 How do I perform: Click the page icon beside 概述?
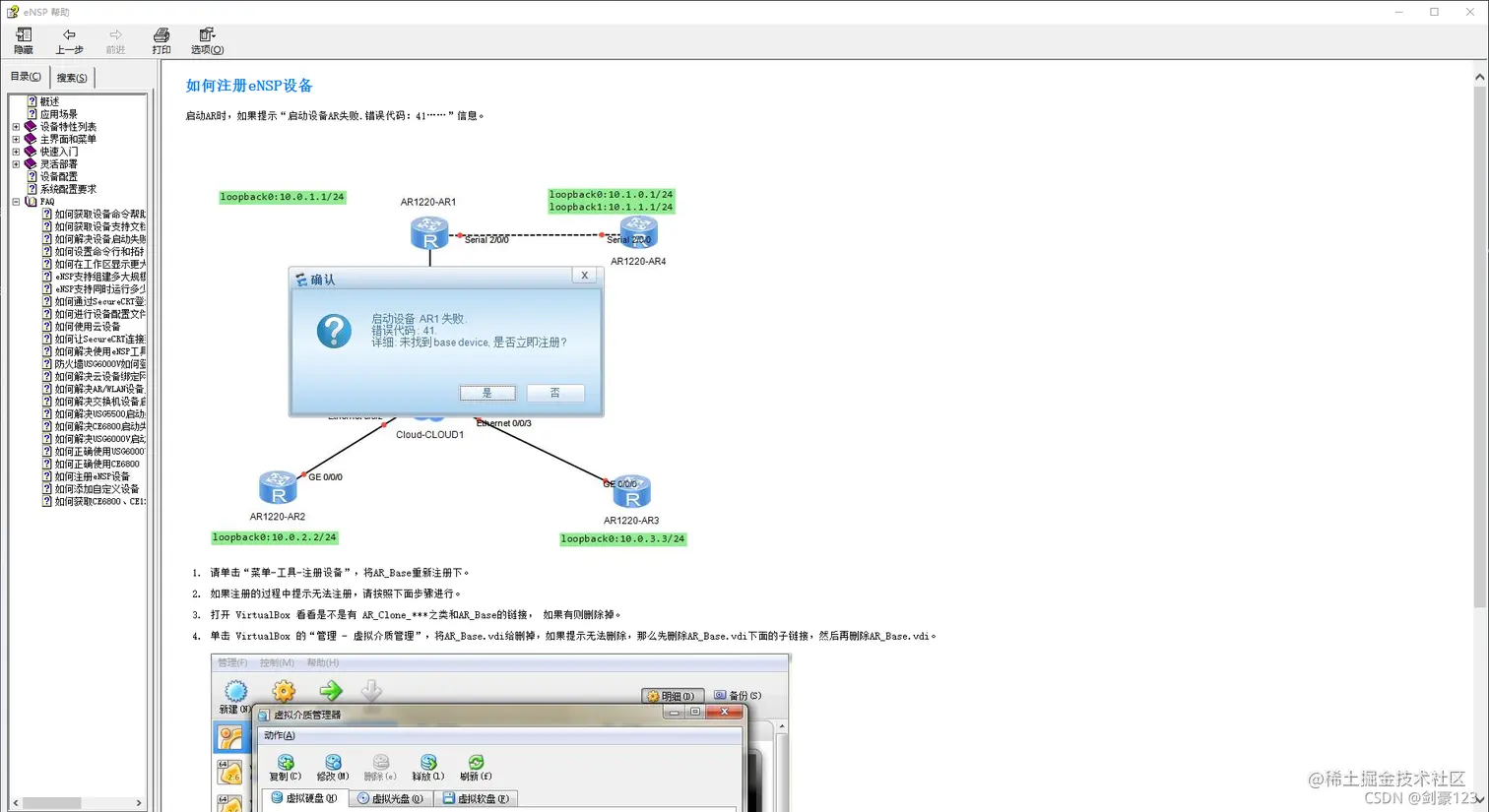[x=32, y=101]
